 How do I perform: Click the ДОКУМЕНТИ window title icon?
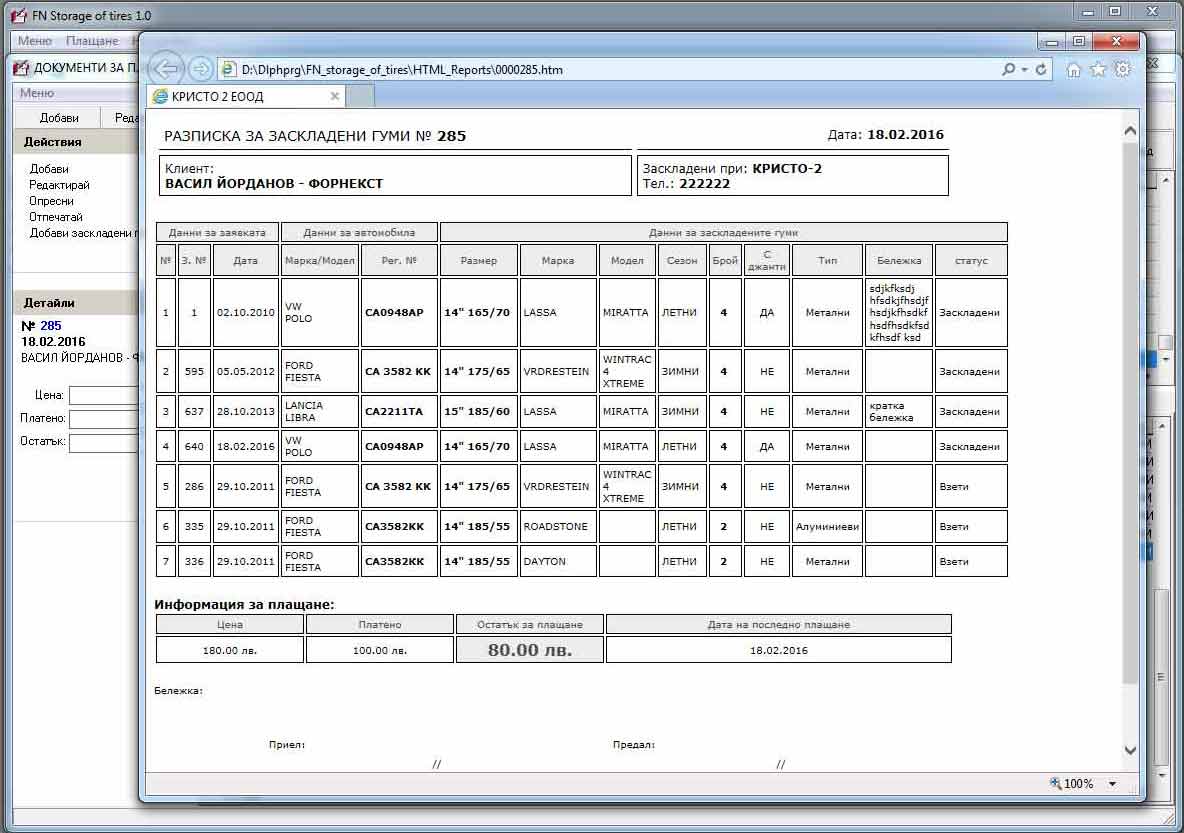point(21,68)
